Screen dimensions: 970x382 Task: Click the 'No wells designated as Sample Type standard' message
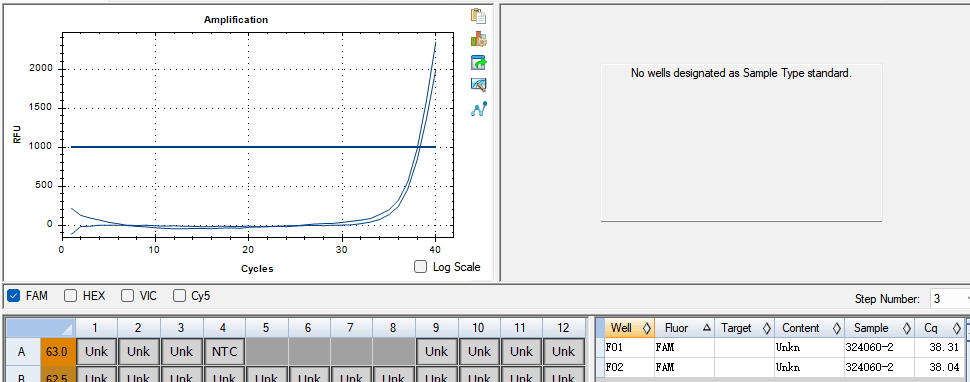coord(741,73)
